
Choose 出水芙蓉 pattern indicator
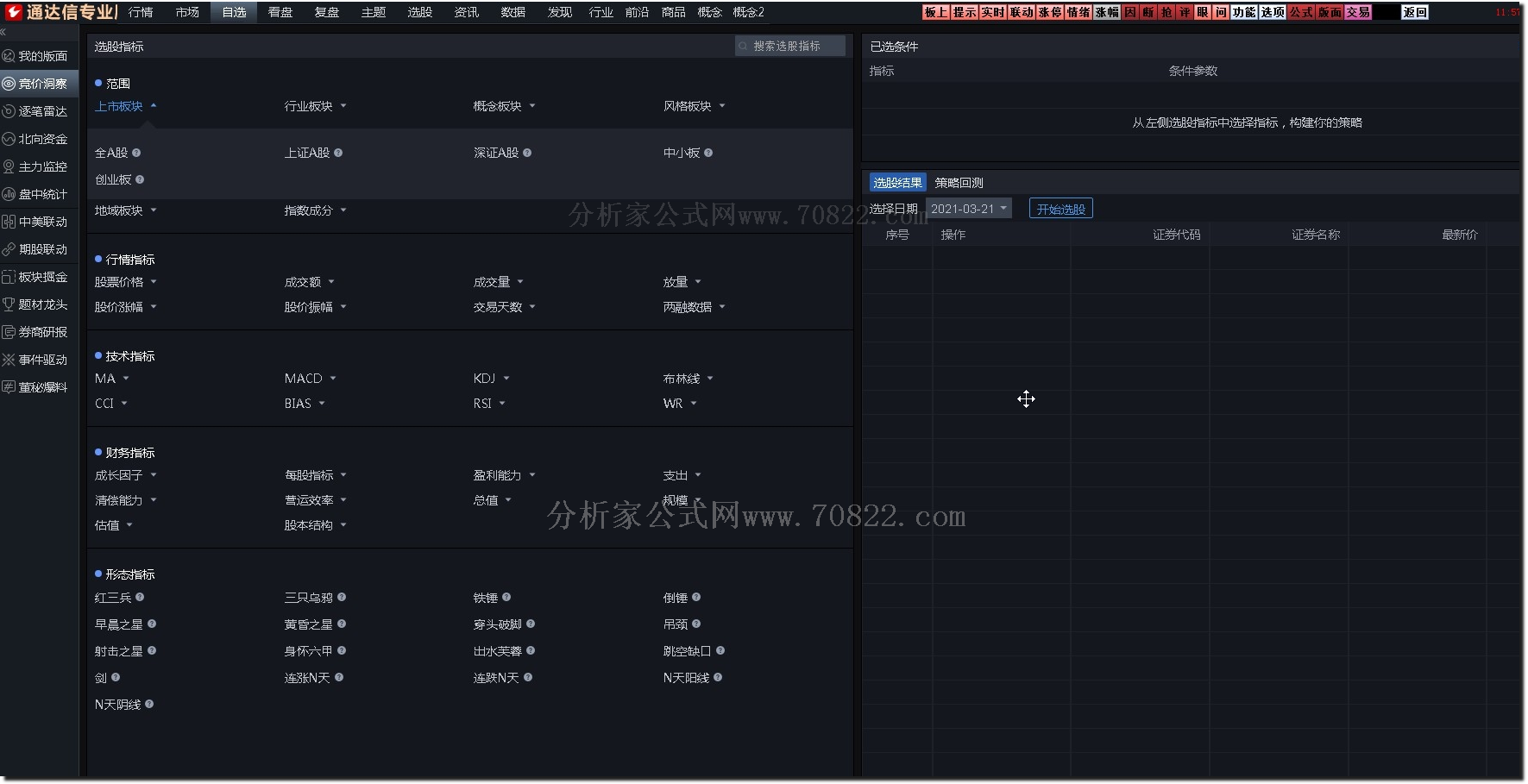point(498,650)
